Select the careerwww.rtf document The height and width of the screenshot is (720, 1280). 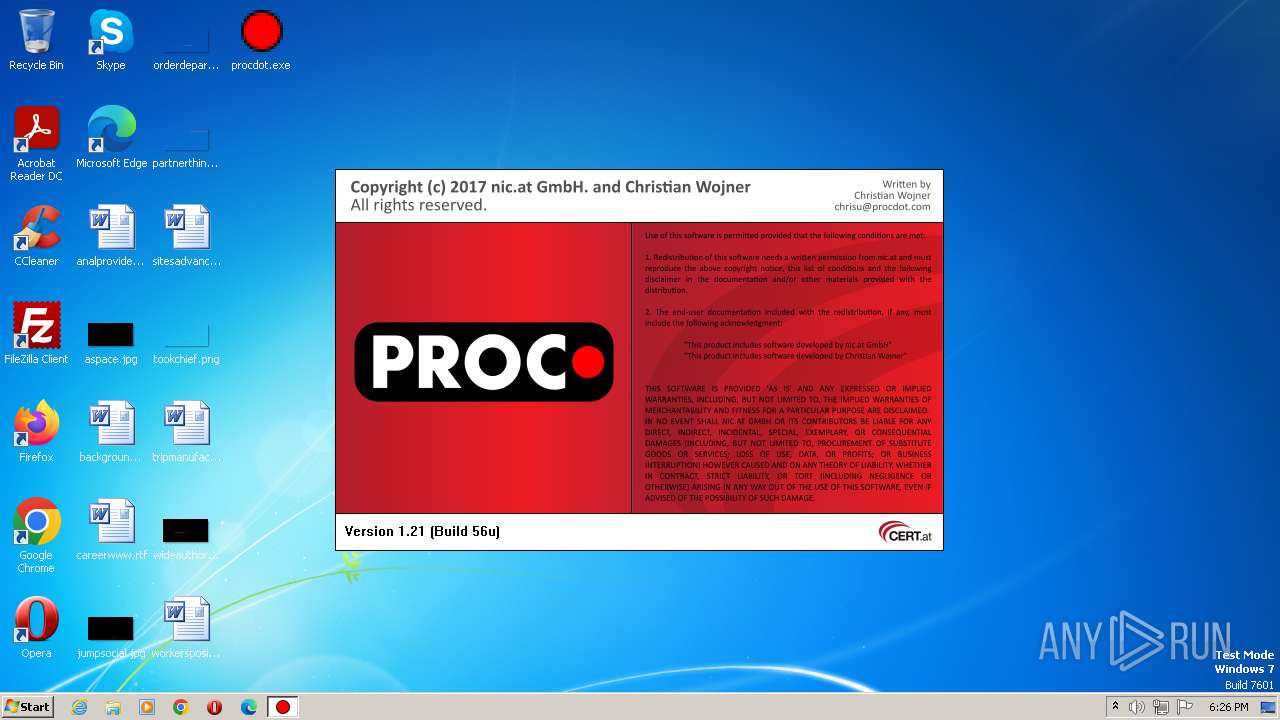[x=111, y=530]
